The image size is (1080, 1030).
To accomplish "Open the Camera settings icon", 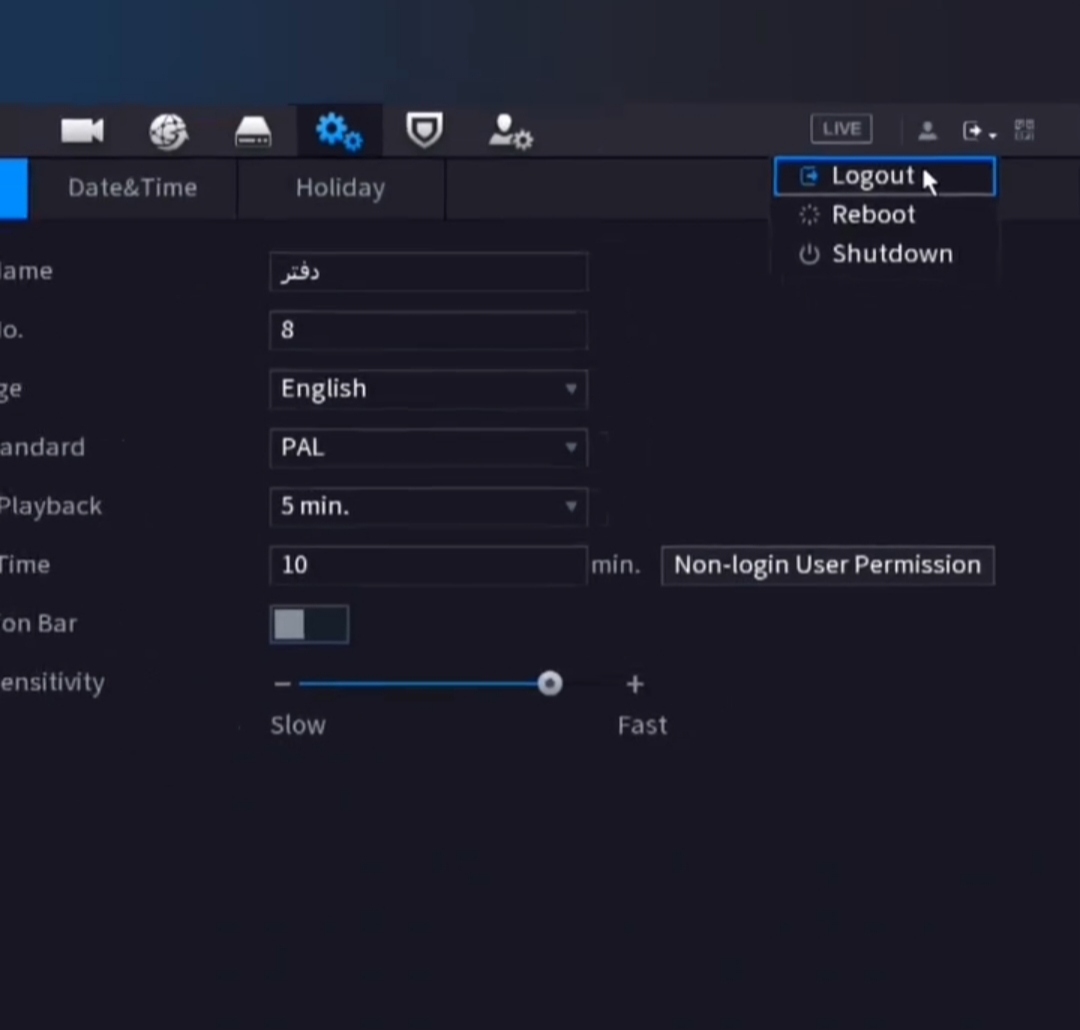I will (x=82, y=131).
